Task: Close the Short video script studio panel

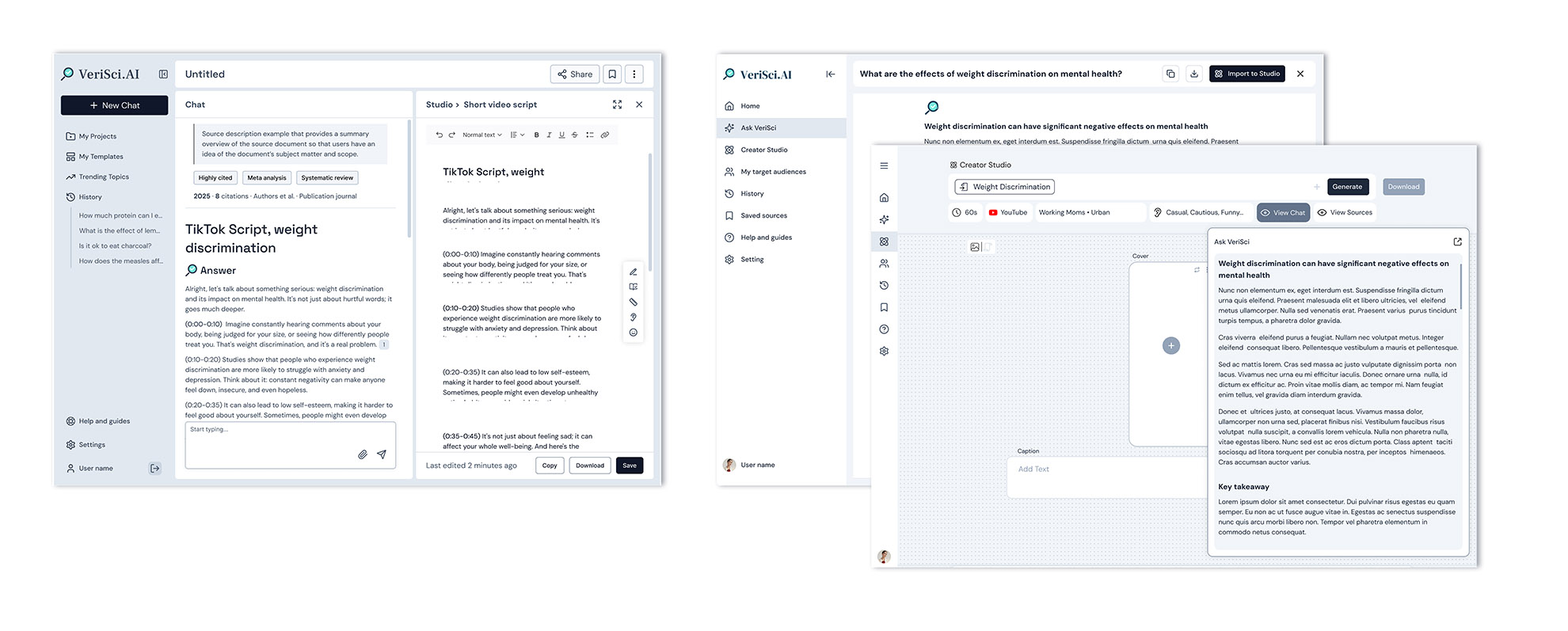Action: coord(639,105)
